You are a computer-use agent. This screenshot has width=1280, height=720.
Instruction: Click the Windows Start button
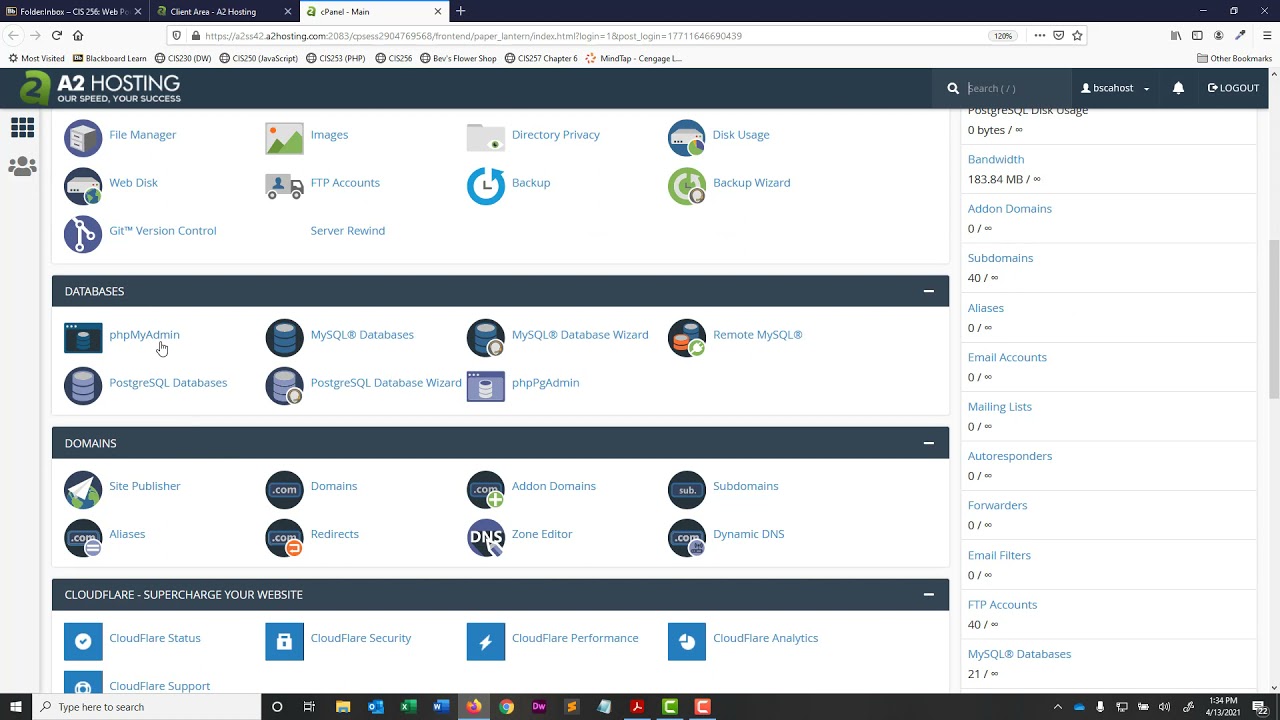pos(15,706)
